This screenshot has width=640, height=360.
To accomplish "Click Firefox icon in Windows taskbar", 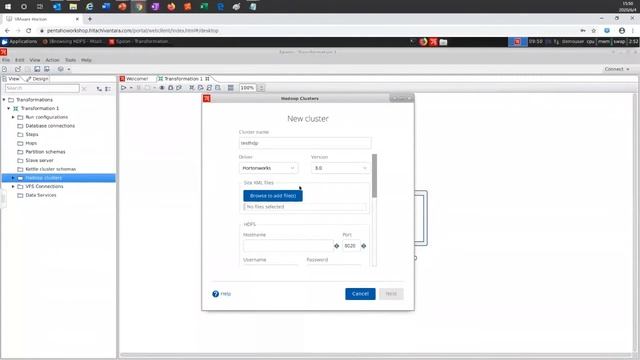I will click(x=171, y=7).
